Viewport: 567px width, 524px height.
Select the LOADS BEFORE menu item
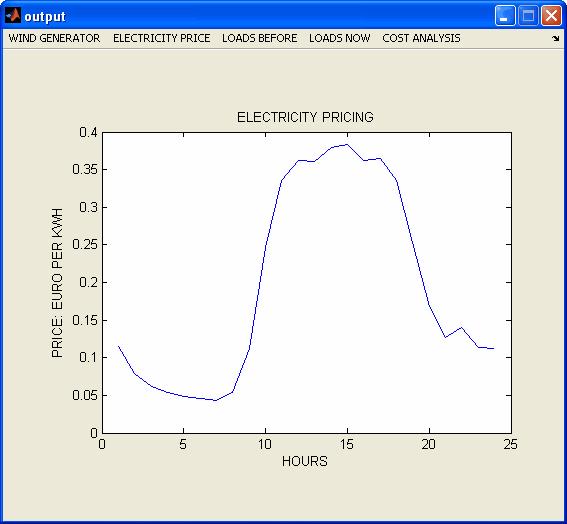coord(260,38)
